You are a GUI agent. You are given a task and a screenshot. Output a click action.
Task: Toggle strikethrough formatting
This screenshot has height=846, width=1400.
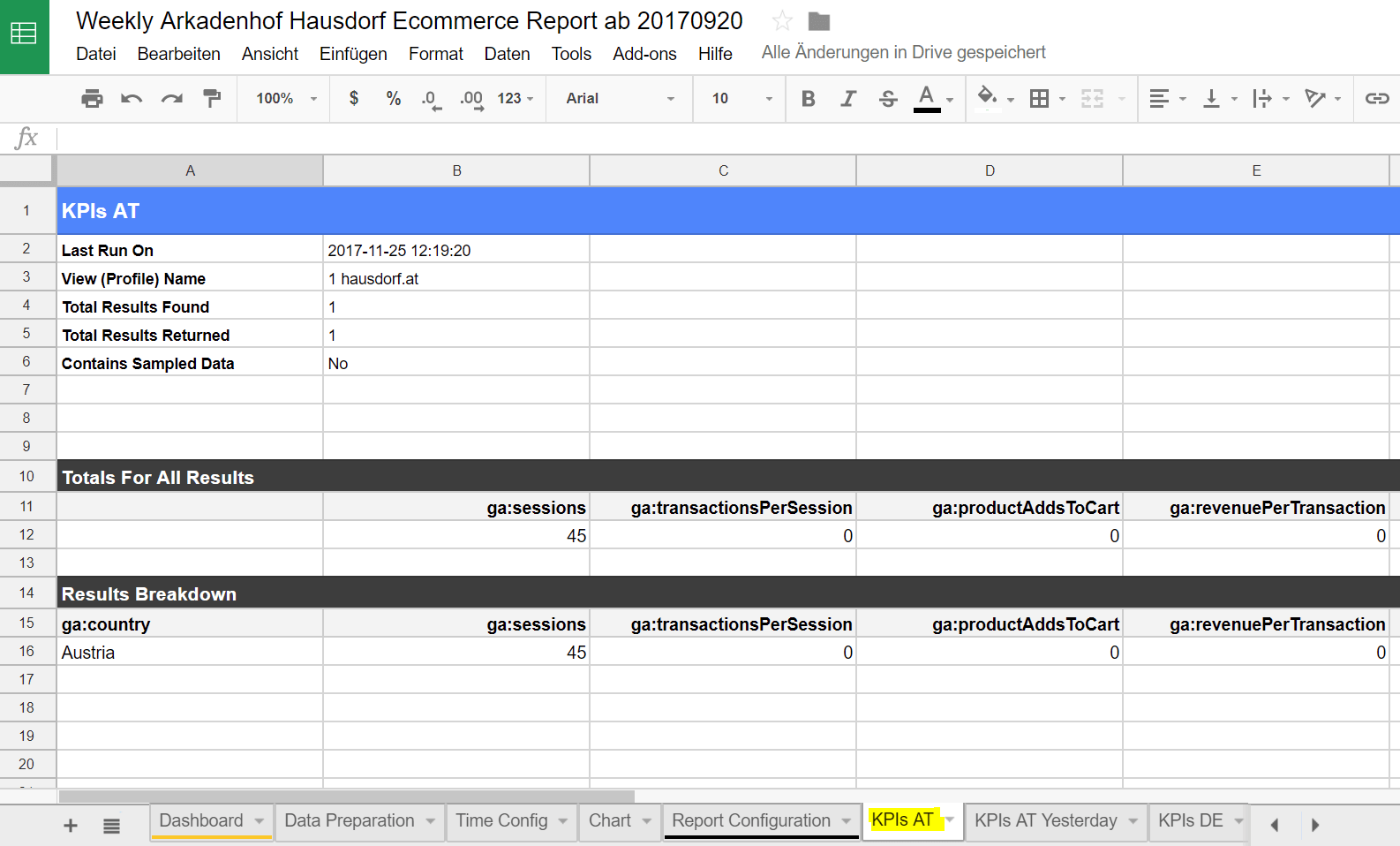point(888,98)
